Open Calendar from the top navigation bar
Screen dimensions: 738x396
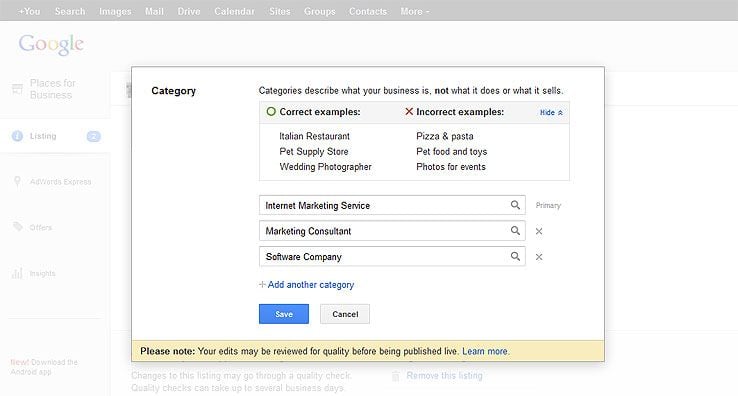coord(234,11)
